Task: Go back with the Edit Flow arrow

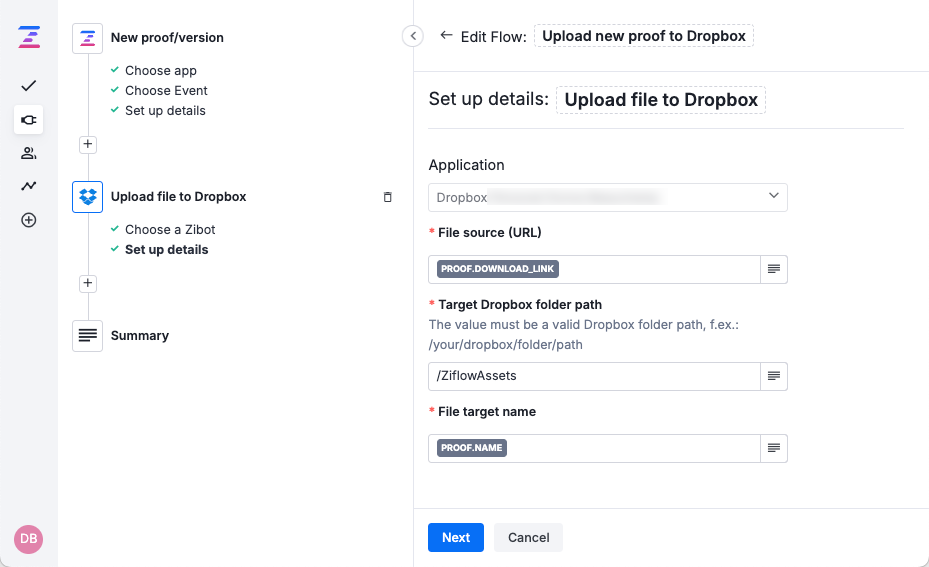Action: (x=446, y=36)
